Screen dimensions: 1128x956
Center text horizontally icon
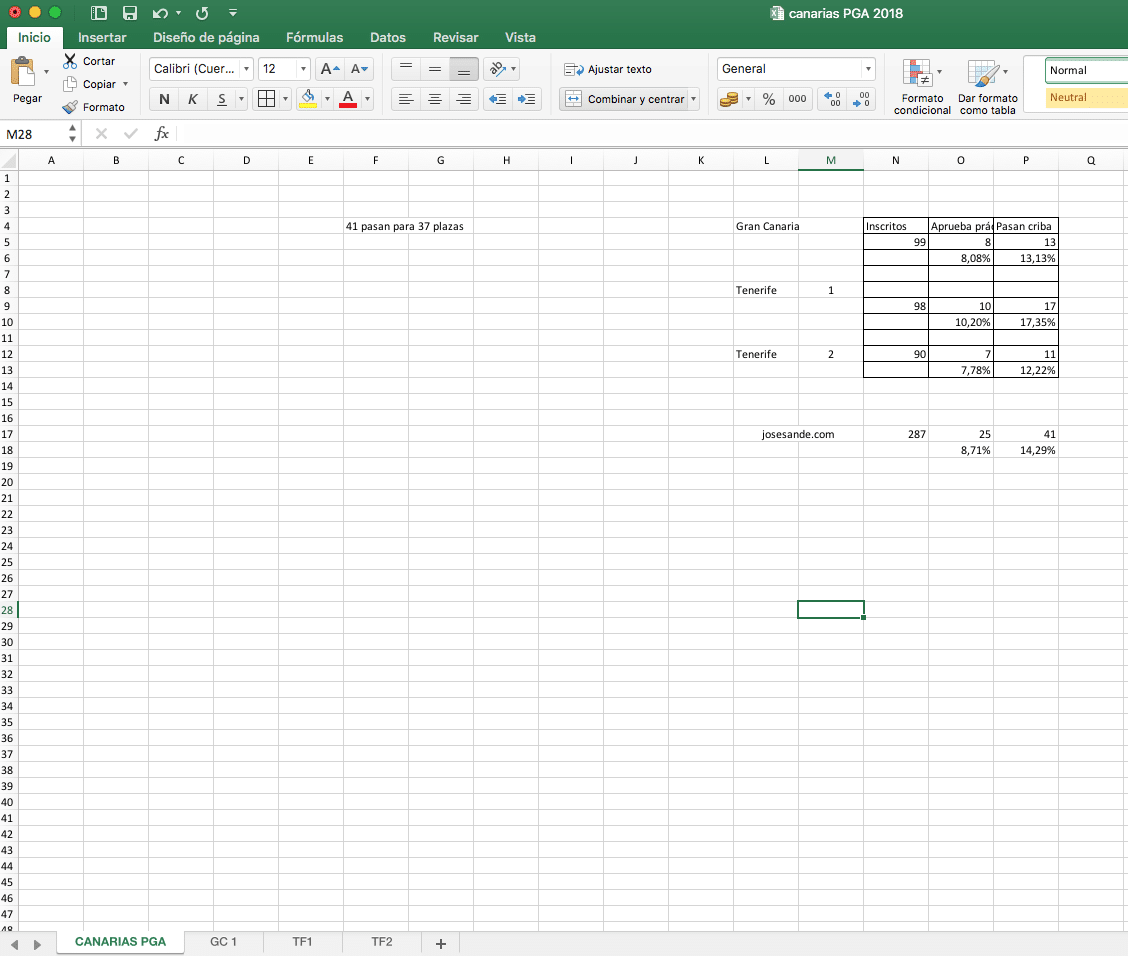coord(435,99)
